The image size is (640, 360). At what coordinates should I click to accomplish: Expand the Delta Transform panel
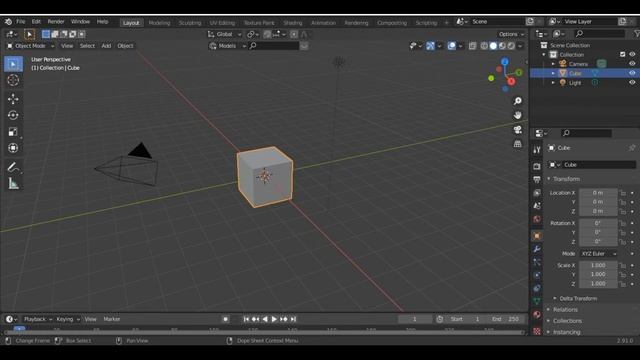(576, 298)
